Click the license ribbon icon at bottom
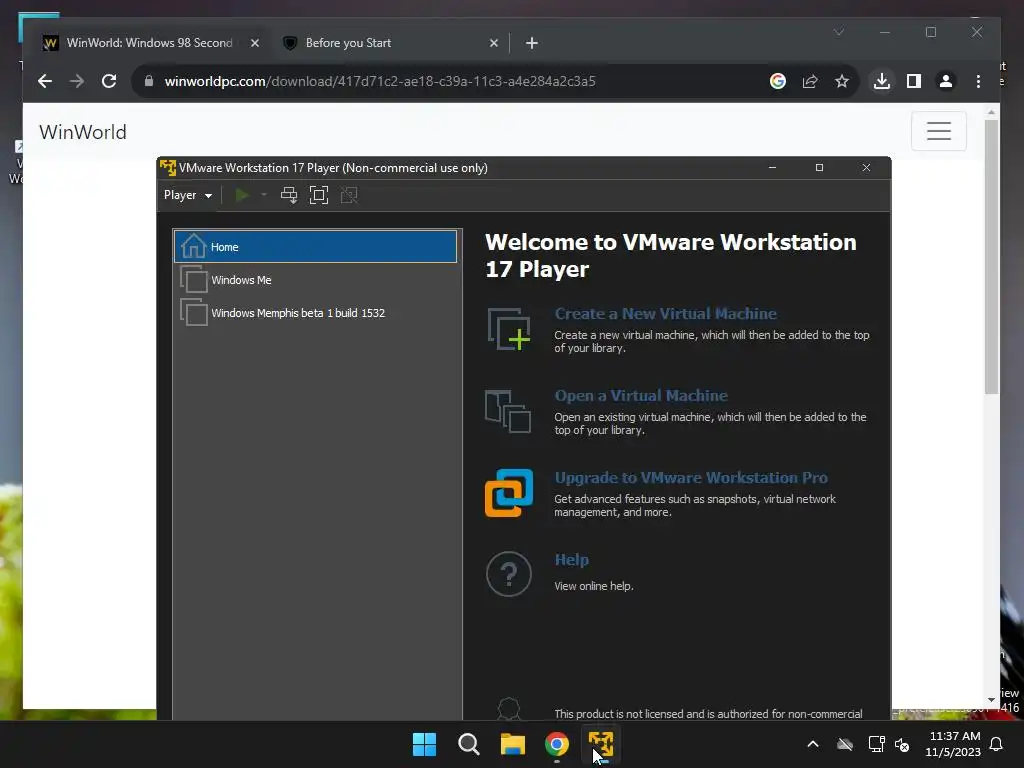The image size is (1024, 768). point(509,709)
